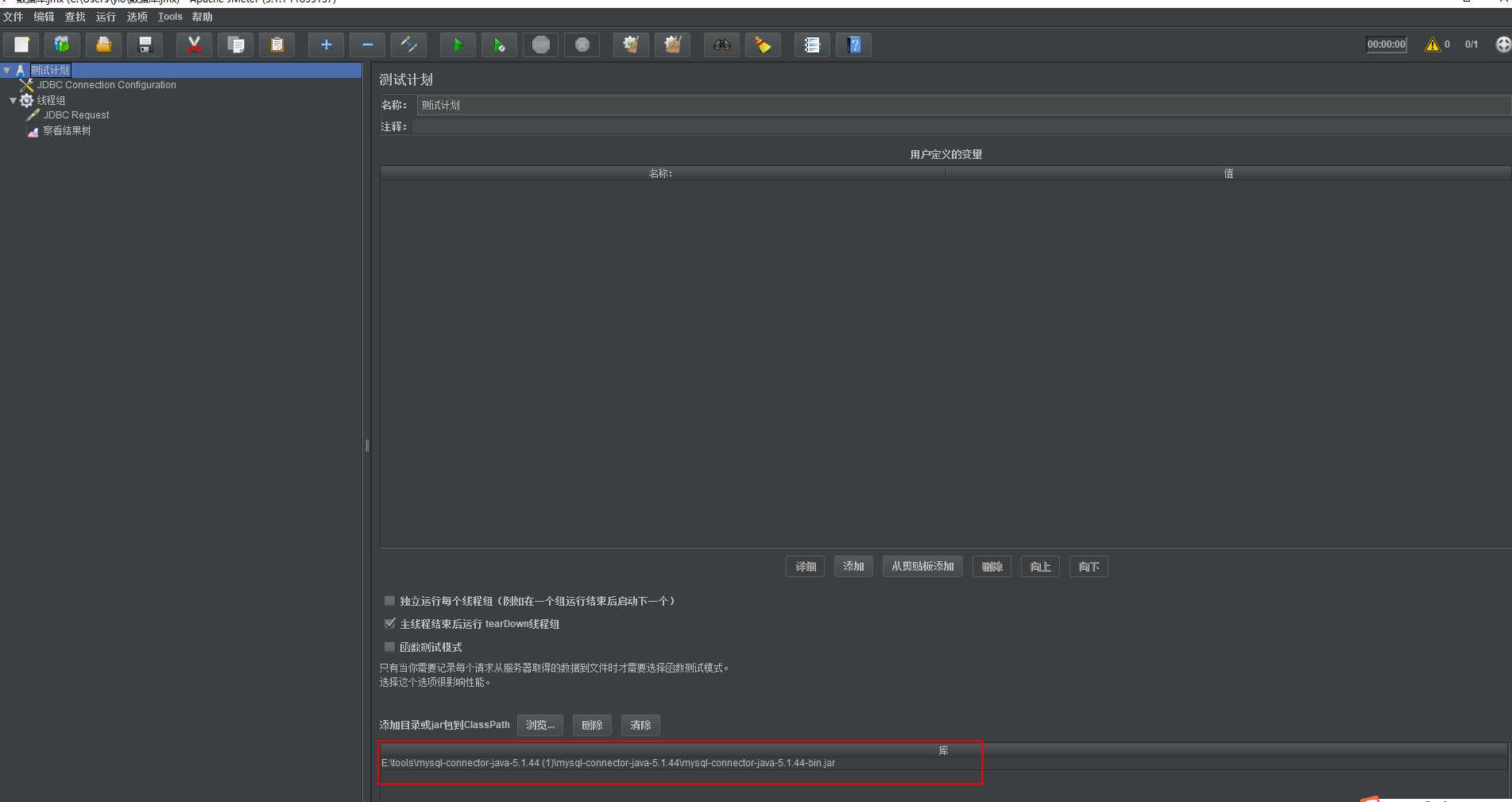Click the remote engine icon at far right
This screenshot has width=1512, height=802.
(x=1503, y=45)
